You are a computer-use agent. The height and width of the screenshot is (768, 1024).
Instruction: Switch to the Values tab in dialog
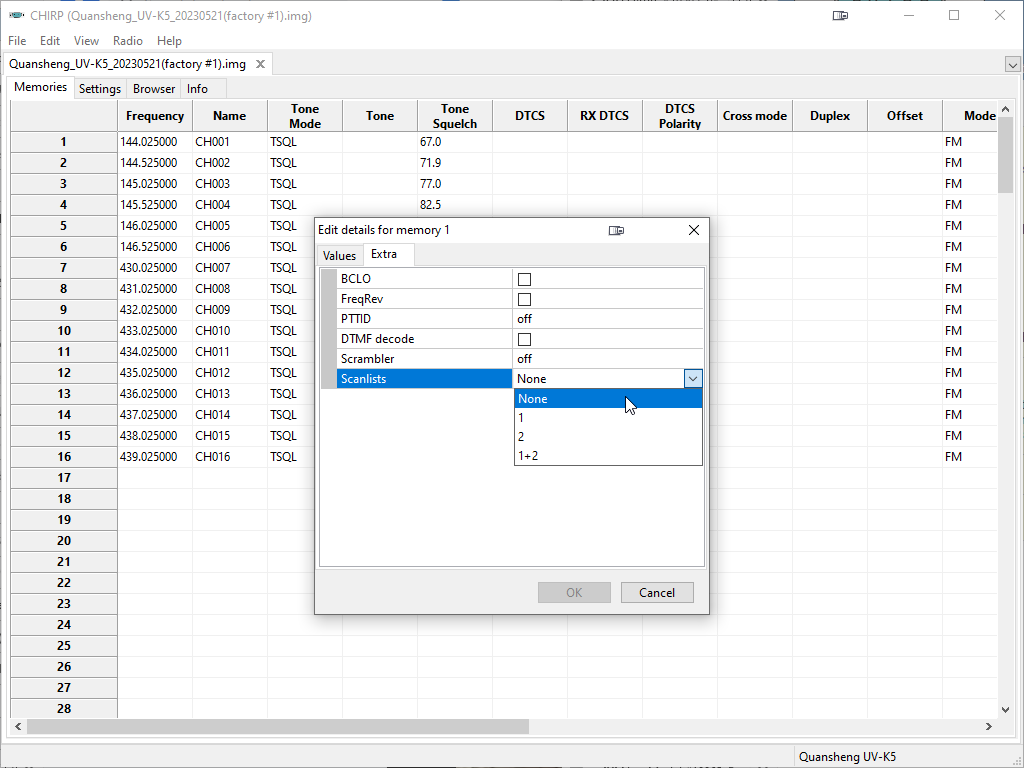point(340,255)
